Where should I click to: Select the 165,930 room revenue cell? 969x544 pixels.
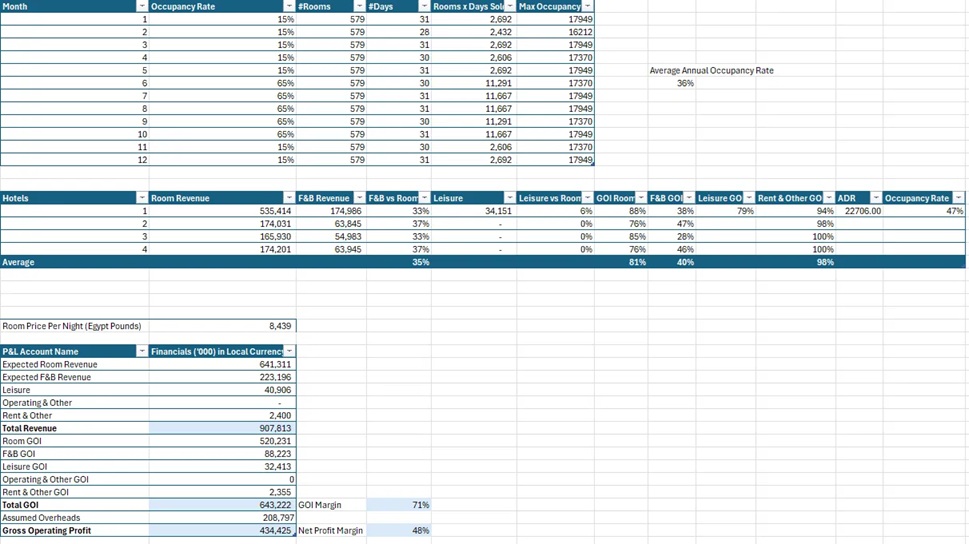[222, 237]
